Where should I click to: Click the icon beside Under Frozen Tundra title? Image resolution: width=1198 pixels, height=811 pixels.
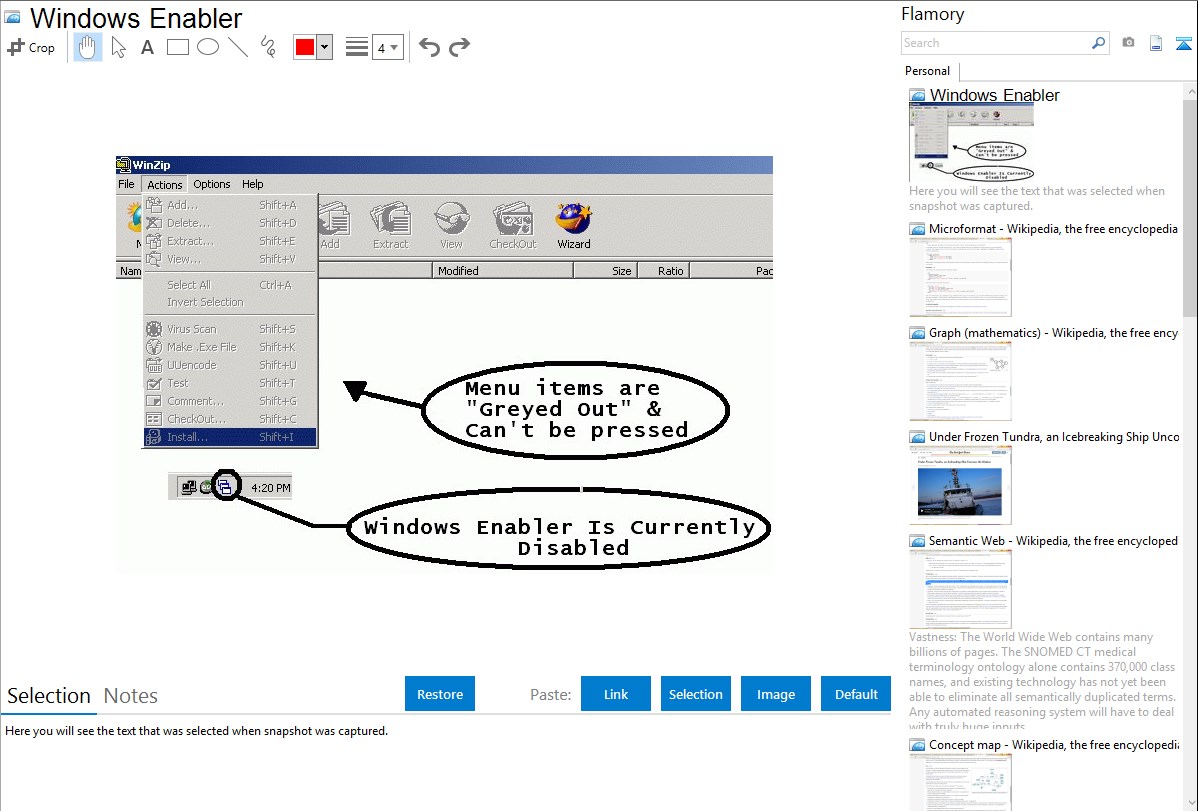click(917, 437)
